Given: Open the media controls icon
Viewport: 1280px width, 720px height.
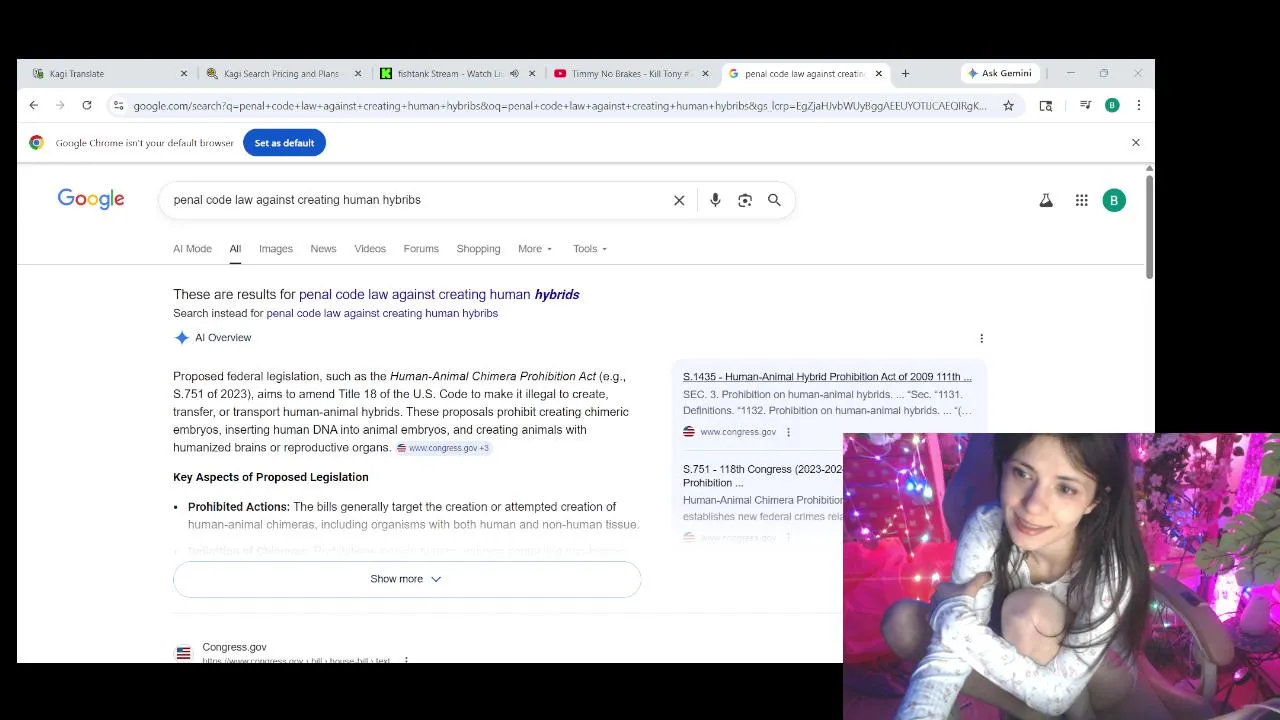Looking at the screenshot, I should [1085, 105].
